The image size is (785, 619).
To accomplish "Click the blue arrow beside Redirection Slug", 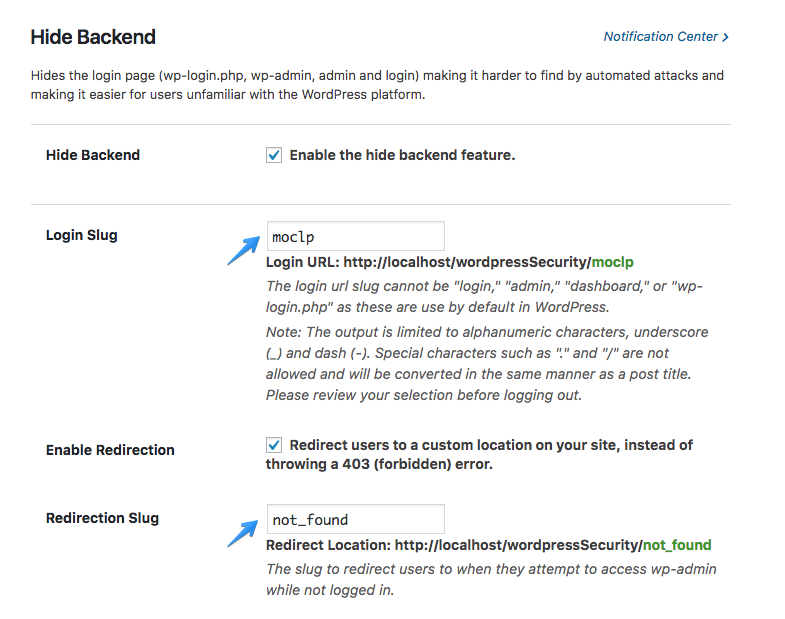I will 243,533.
